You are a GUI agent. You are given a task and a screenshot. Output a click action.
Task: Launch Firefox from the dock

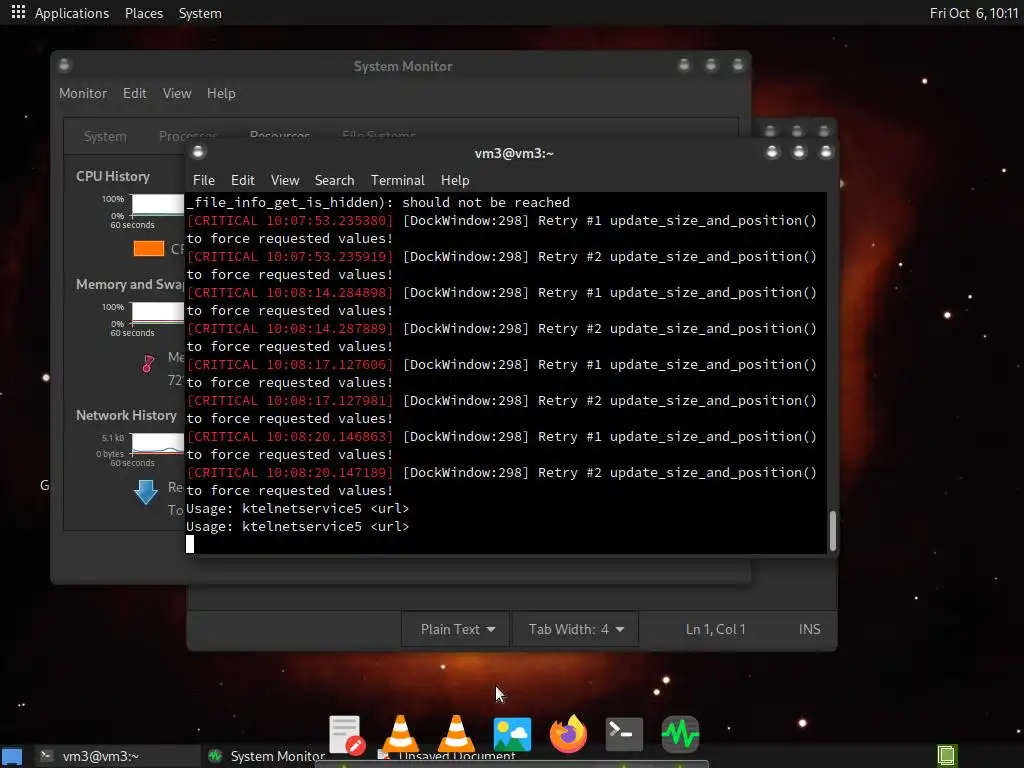tap(568, 733)
